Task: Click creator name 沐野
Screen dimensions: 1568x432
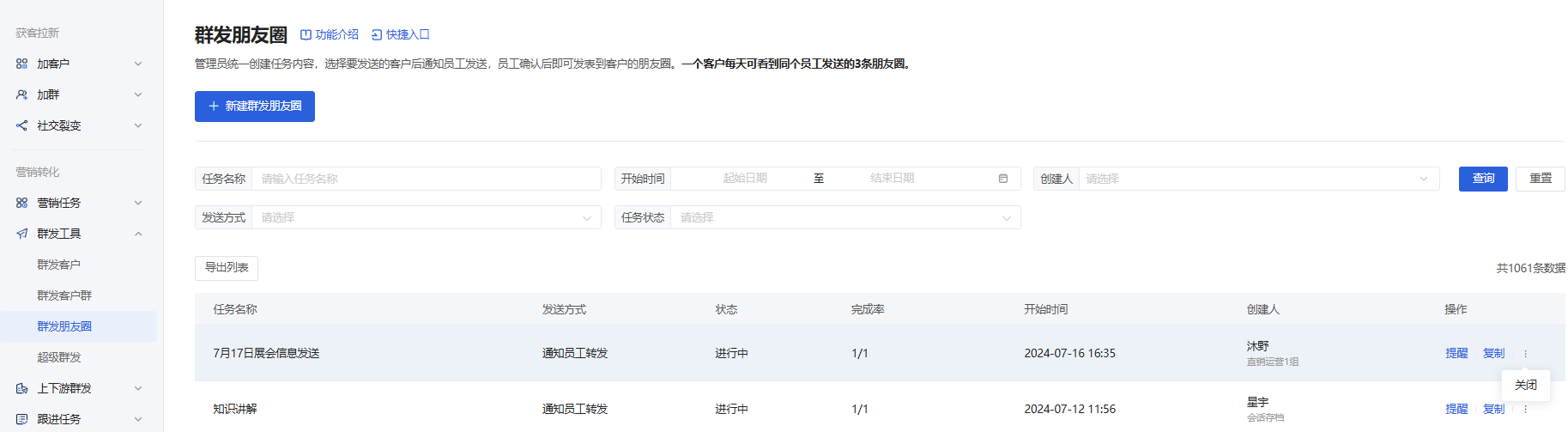Action: pos(1257,346)
